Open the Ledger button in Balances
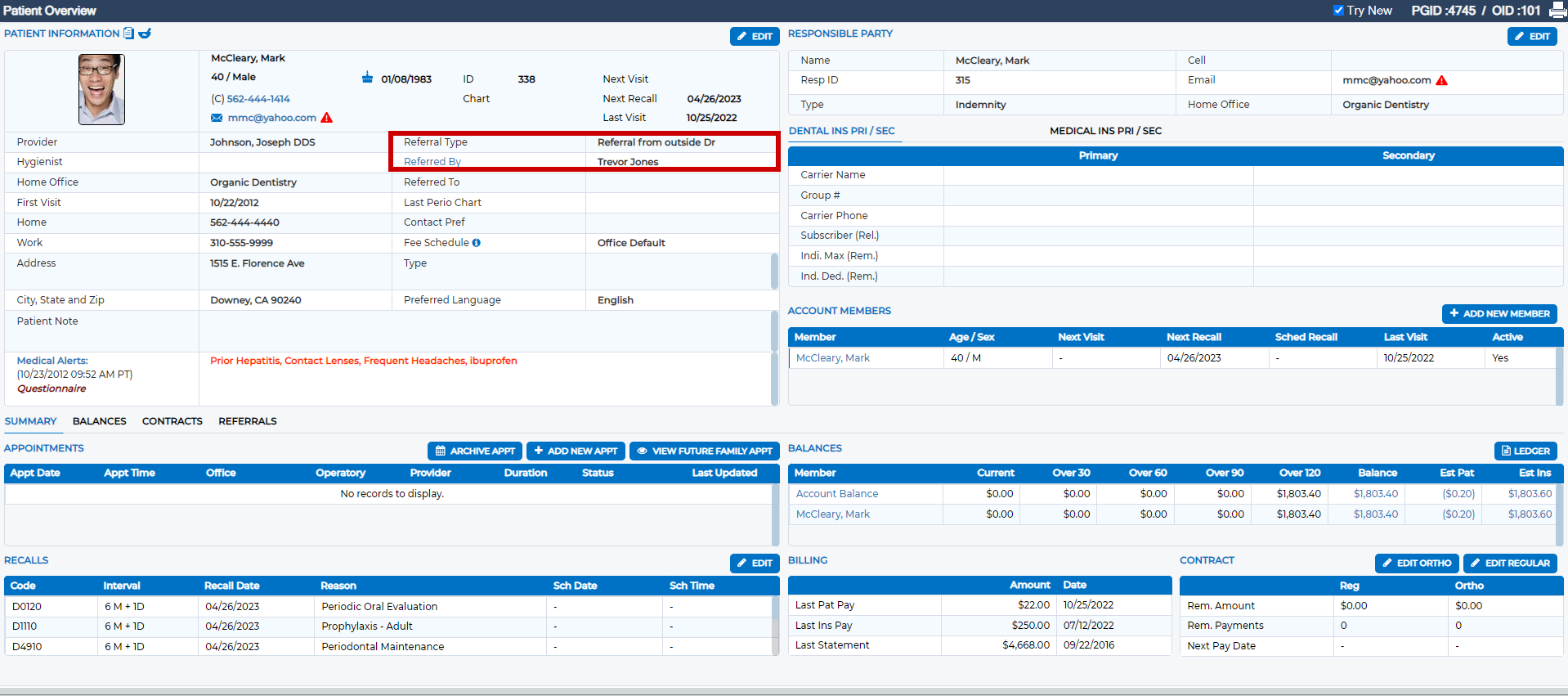1568x696 pixels. [1525, 451]
